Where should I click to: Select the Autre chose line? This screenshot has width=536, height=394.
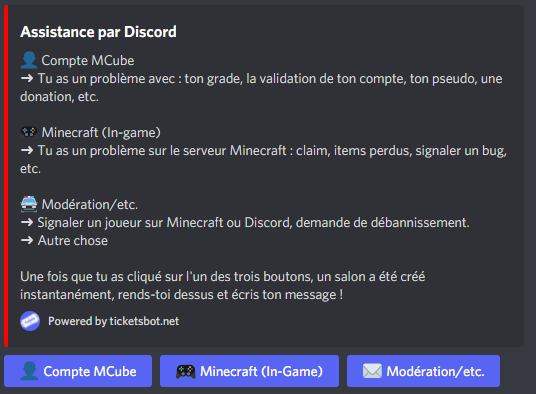(x=64, y=240)
